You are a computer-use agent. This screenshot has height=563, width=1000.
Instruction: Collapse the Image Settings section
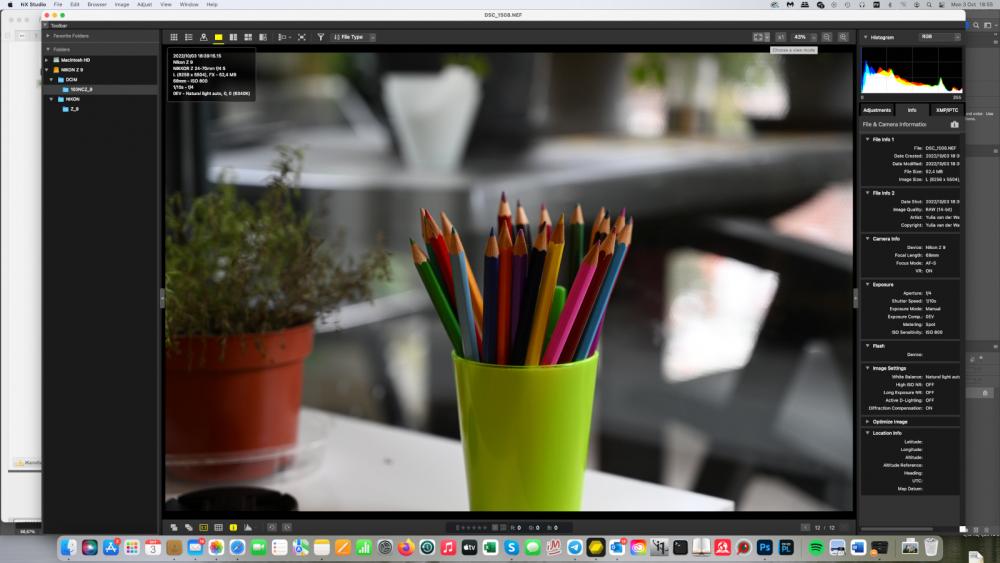pyautogui.click(x=867, y=368)
